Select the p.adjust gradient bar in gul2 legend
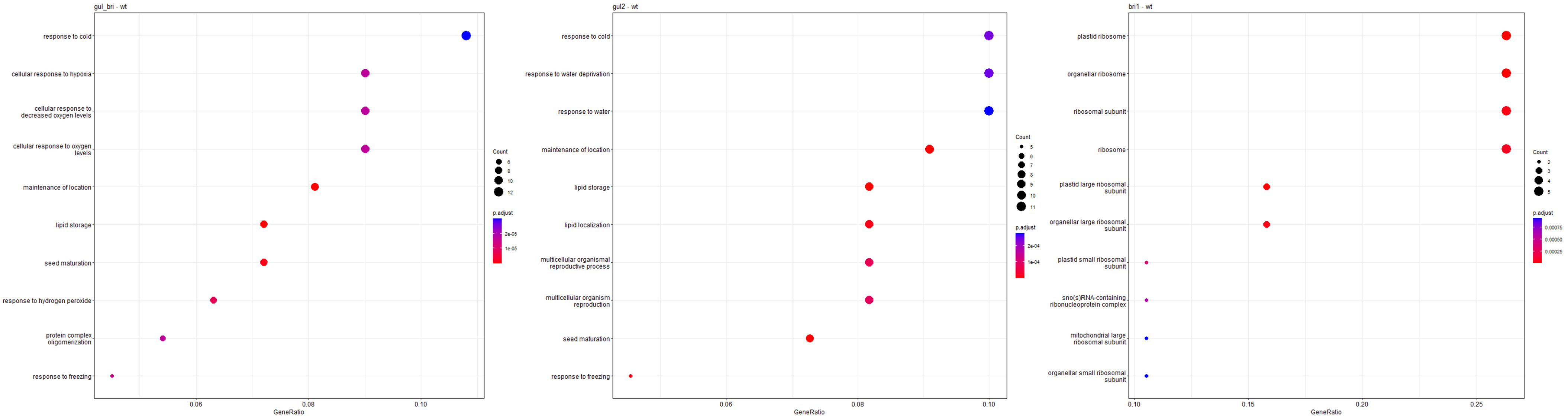This screenshot has height=418, width=1568. click(x=1020, y=255)
